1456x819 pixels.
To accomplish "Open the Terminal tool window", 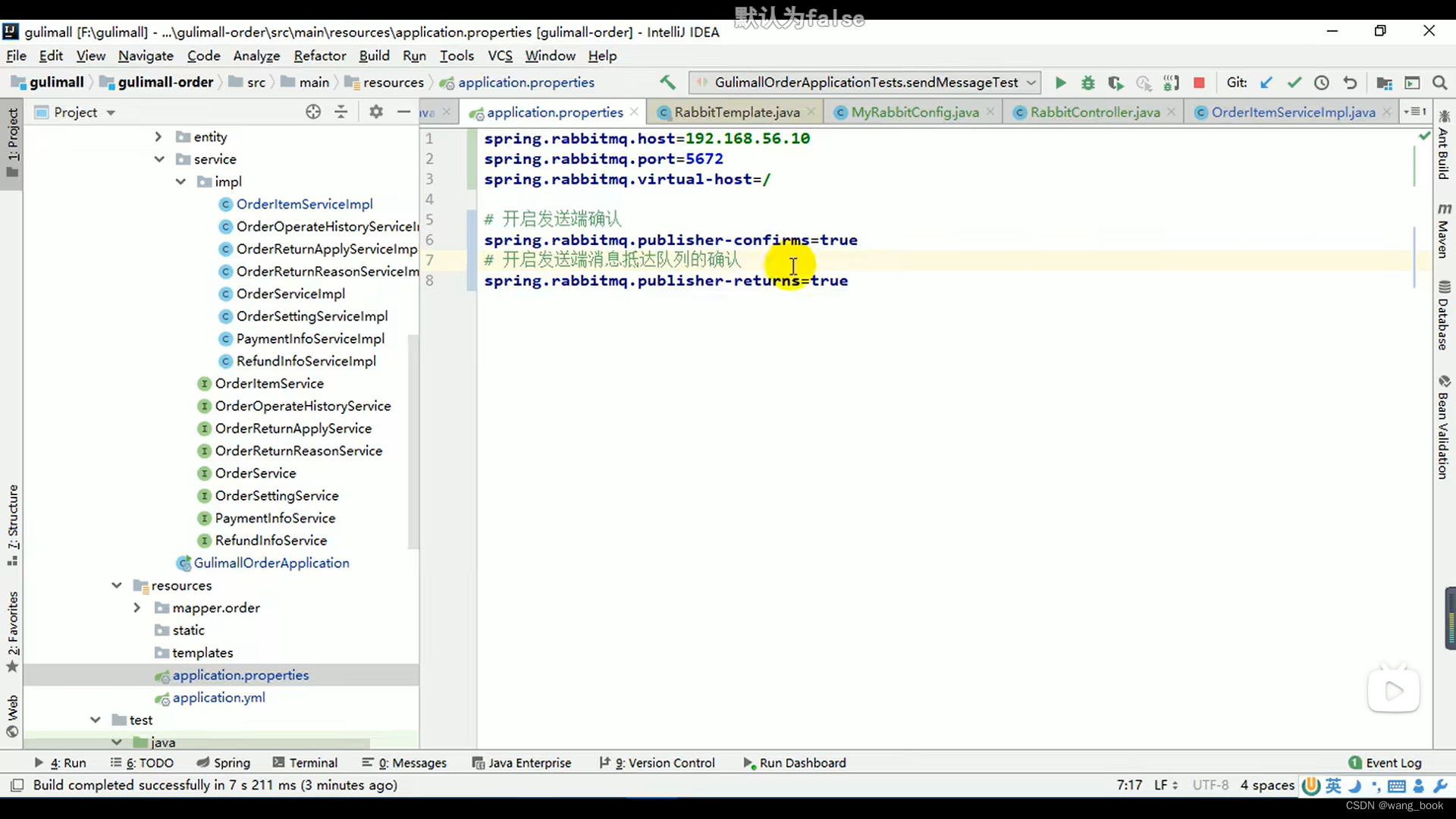I will [x=305, y=763].
